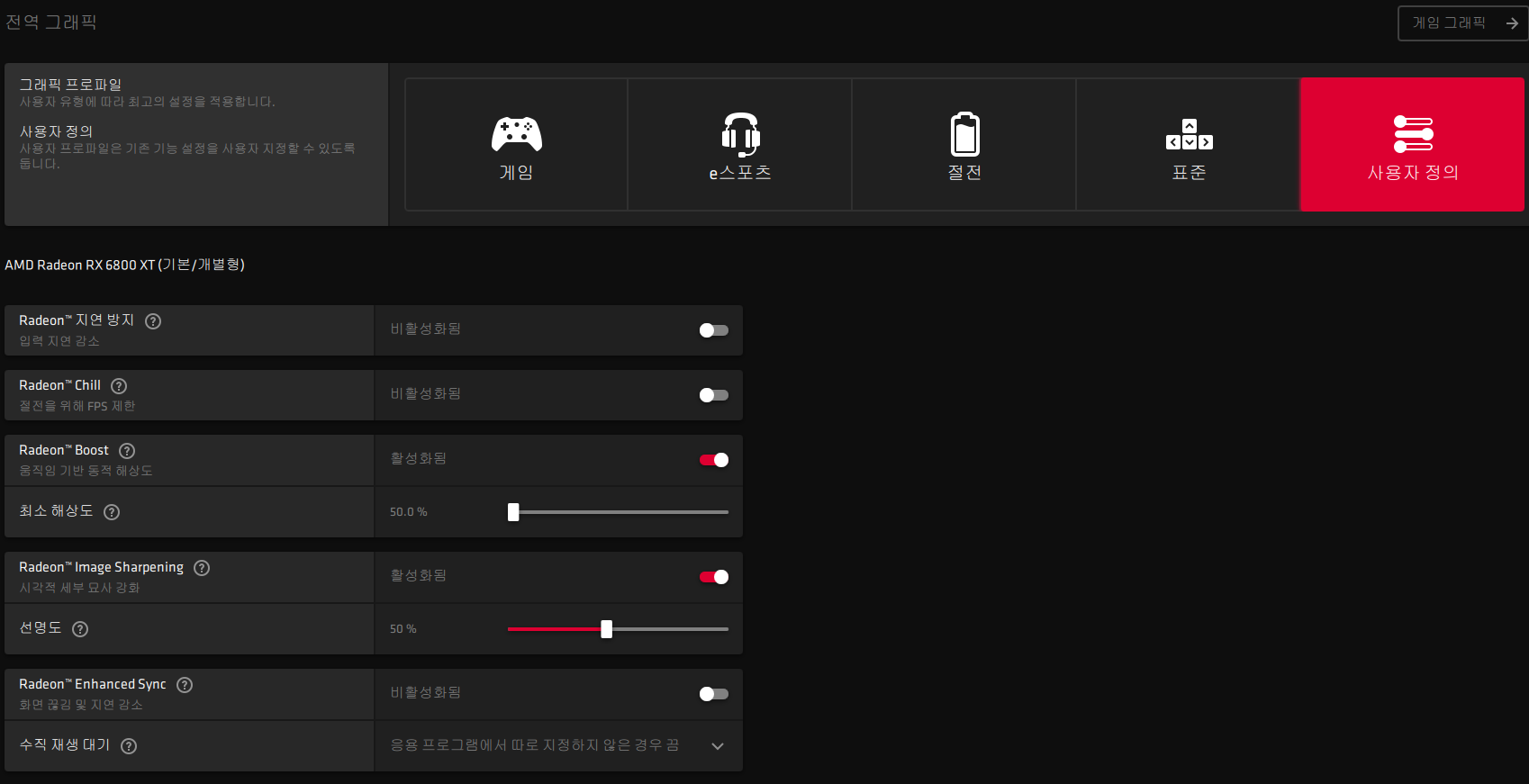Enable the Radeon Chill toggle
This screenshot has height=784, width=1529.
(714, 395)
